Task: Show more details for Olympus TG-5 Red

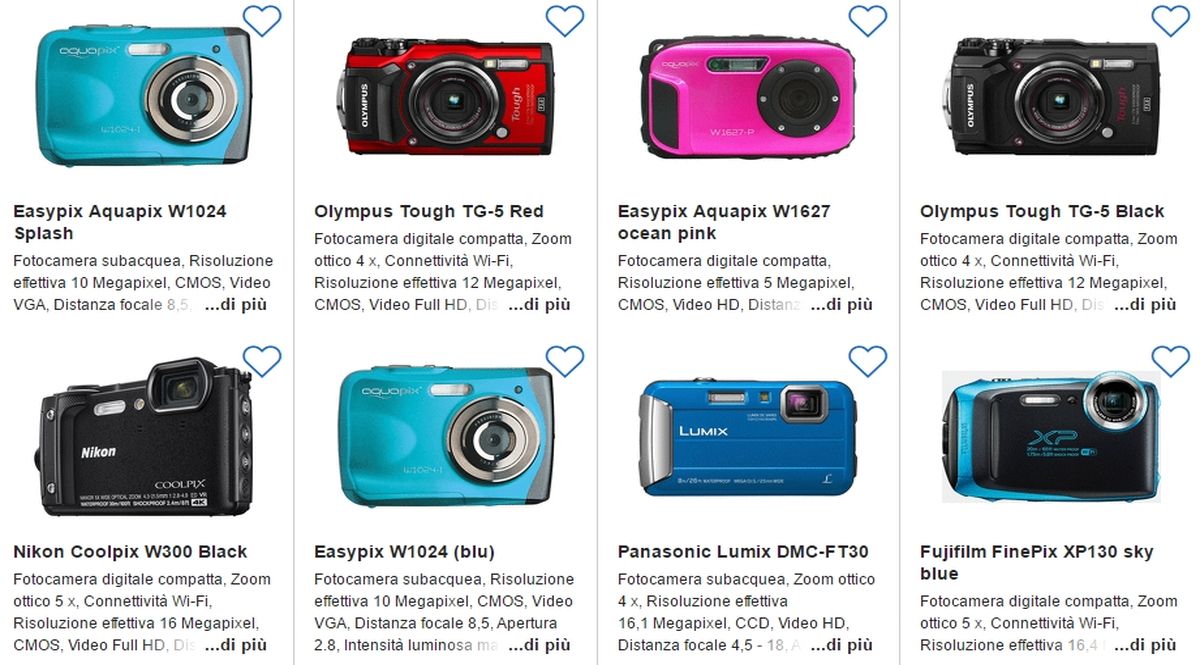Action: (x=539, y=305)
